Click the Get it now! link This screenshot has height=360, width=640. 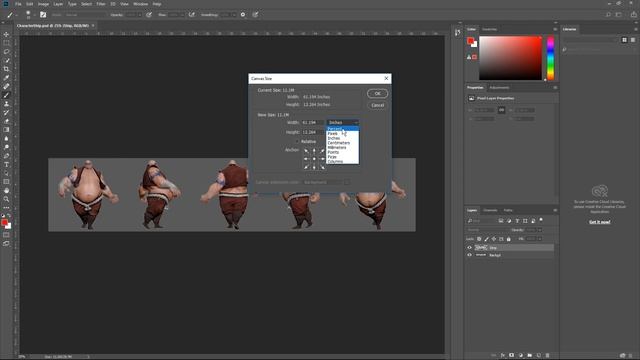[x=600, y=222]
